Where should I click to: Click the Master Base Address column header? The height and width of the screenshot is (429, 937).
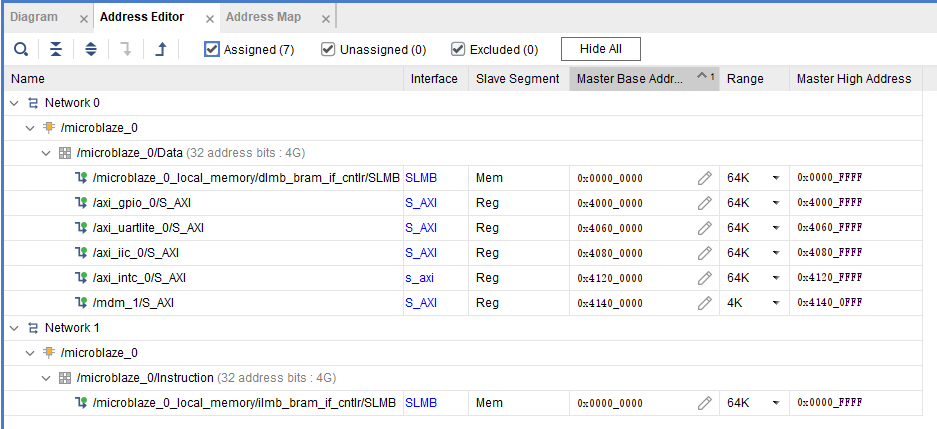[644, 78]
